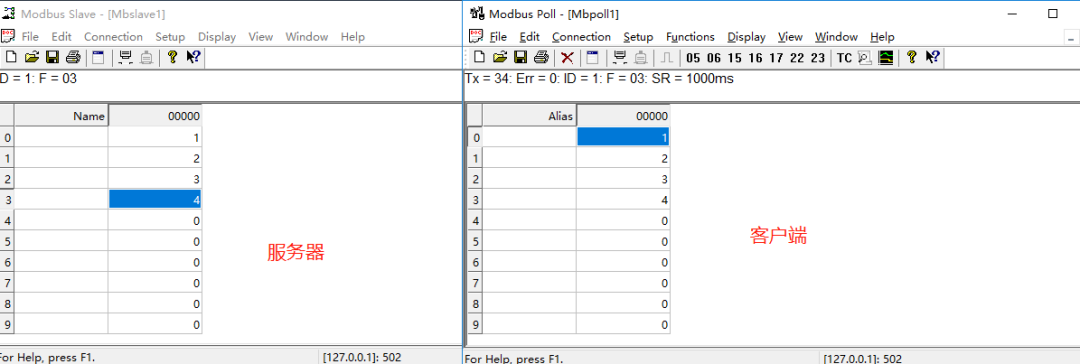Click pulse waveform icon in Modbus Poll toolbar

667,57
